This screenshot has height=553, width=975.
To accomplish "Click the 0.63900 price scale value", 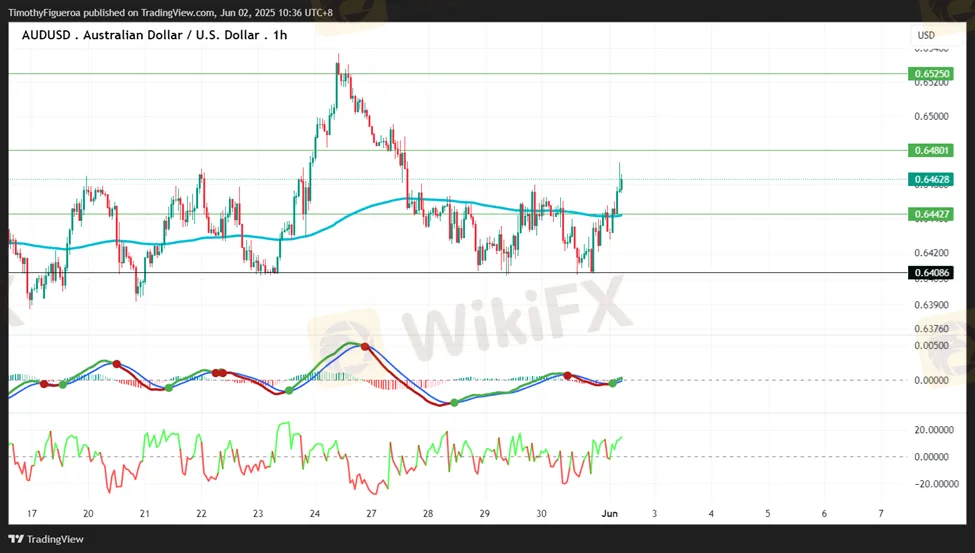I will click(x=930, y=305).
